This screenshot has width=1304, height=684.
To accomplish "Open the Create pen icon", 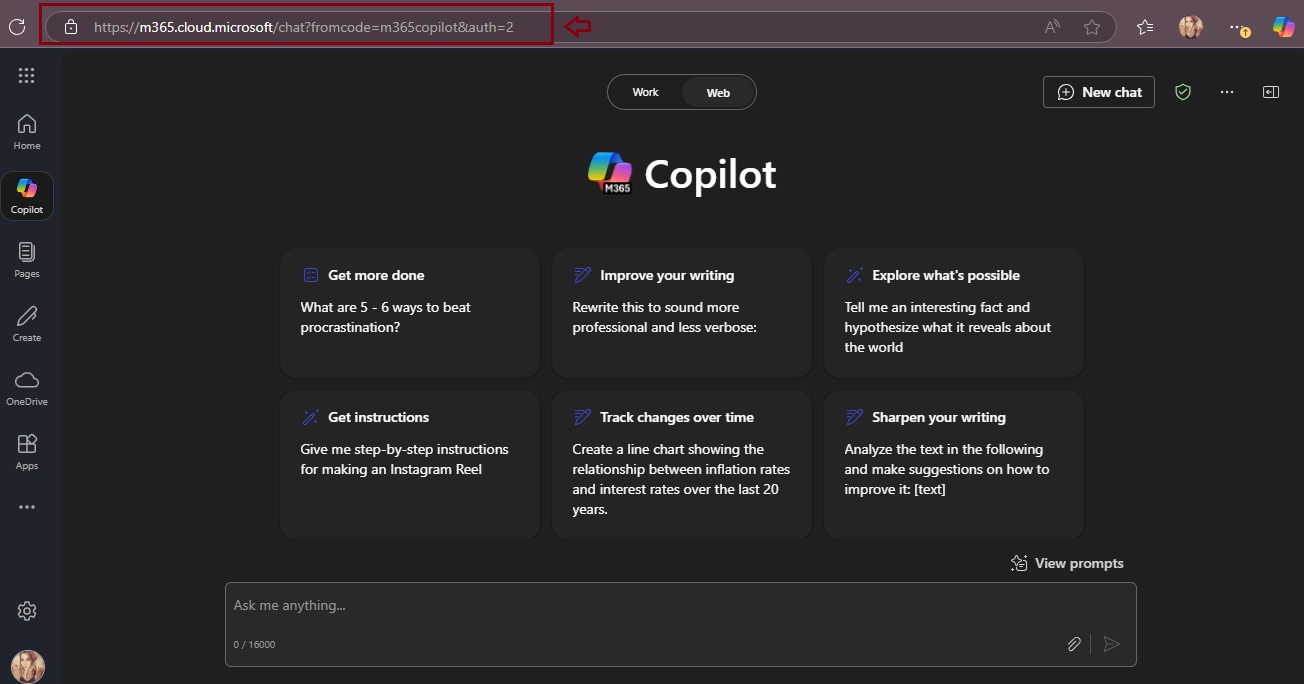I will click(x=27, y=323).
